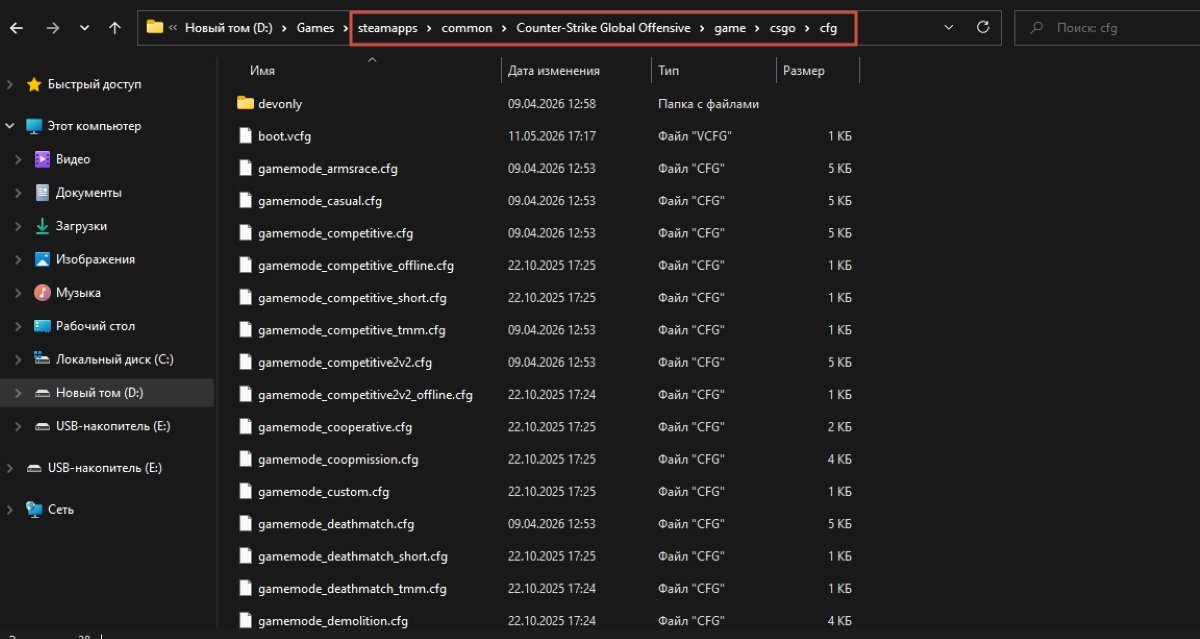This screenshot has width=1200, height=639.
Task: Click the 'Видео' folder icon
Action: [x=42, y=159]
